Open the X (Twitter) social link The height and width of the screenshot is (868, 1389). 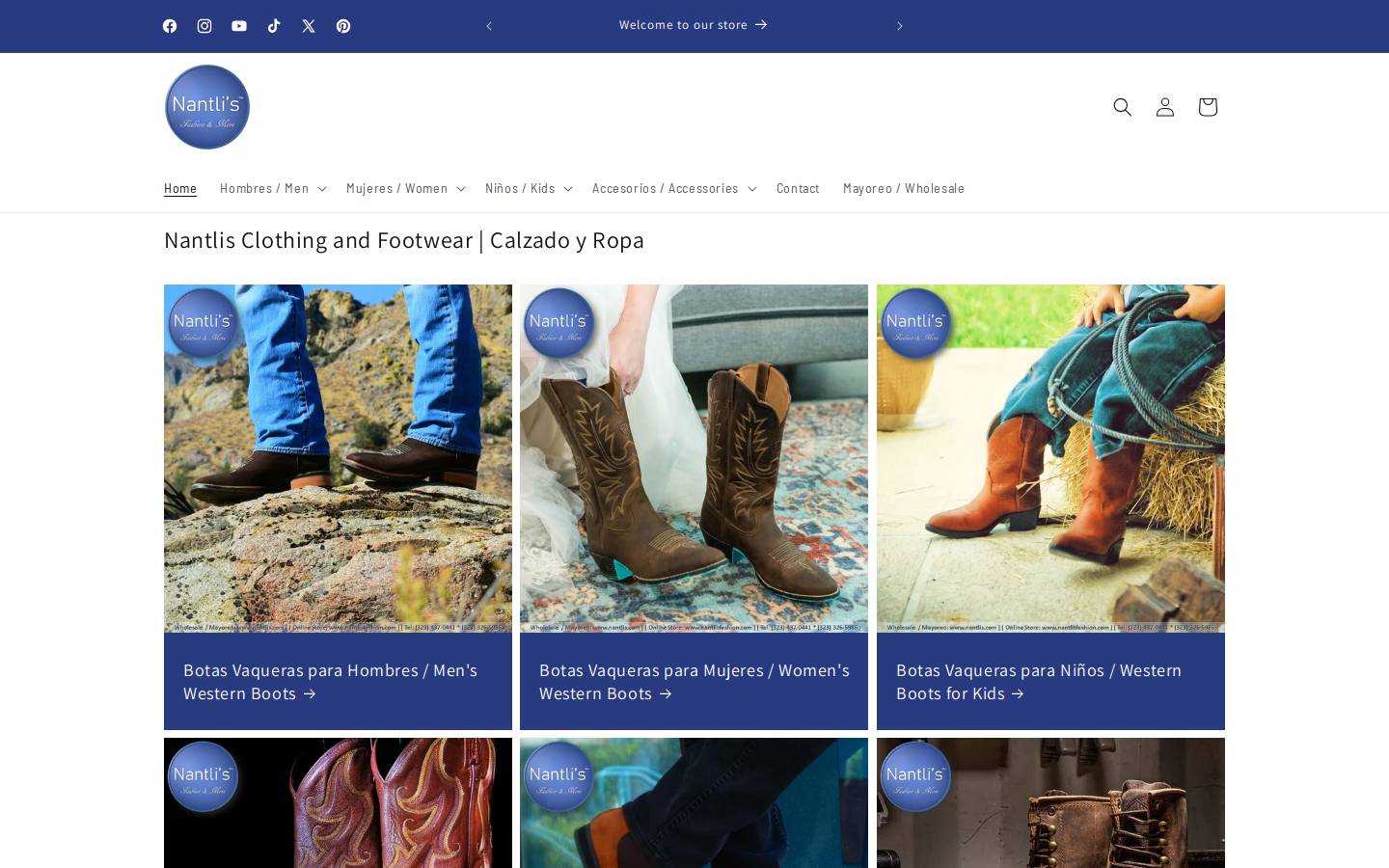(309, 26)
